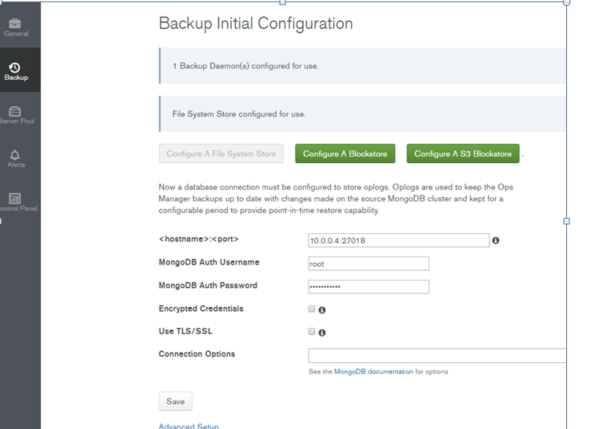Toggle the Use TLS/SSL checkbox

pyautogui.click(x=311, y=331)
